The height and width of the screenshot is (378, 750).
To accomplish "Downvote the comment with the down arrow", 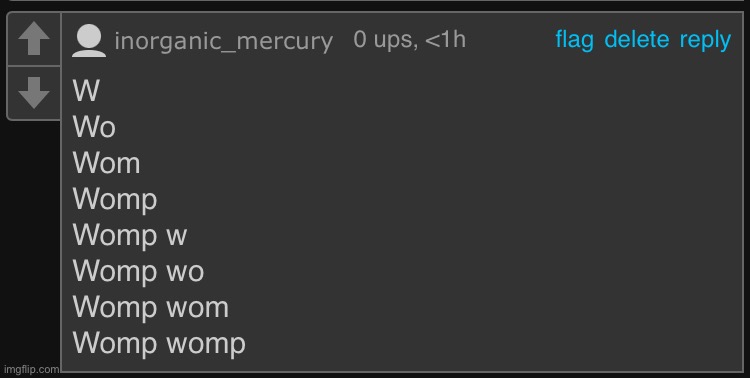I will click(34, 93).
